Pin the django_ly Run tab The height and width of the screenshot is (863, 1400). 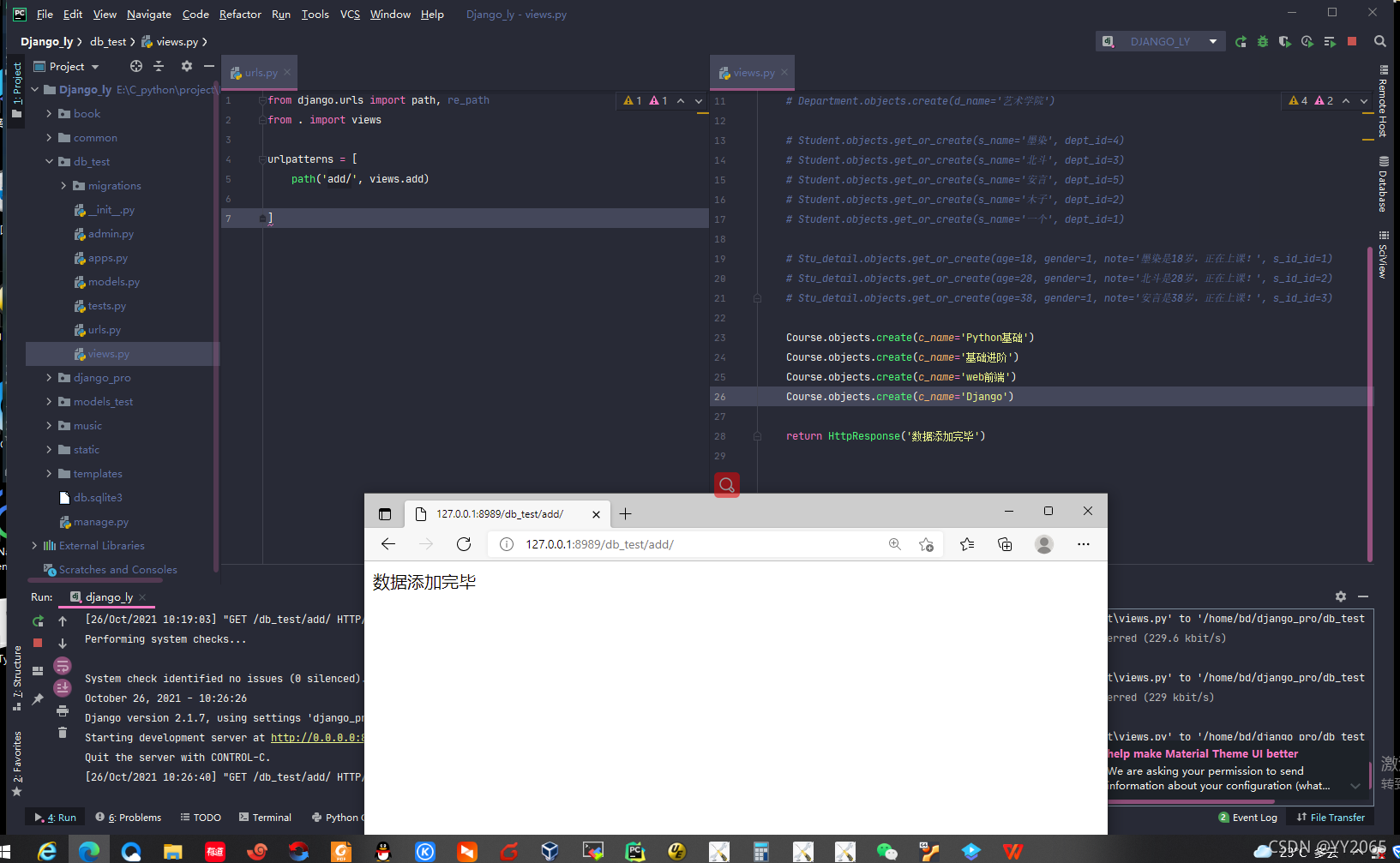[38, 699]
